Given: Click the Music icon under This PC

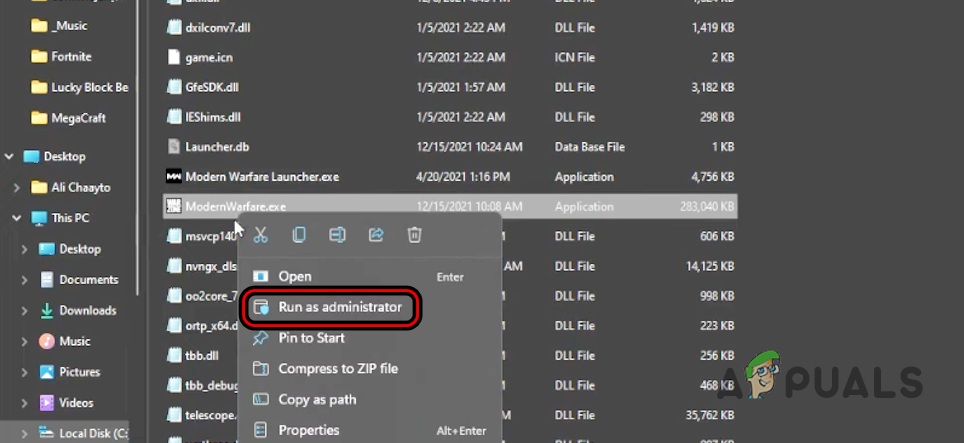Looking at the screenshot, I should (47, 341).
